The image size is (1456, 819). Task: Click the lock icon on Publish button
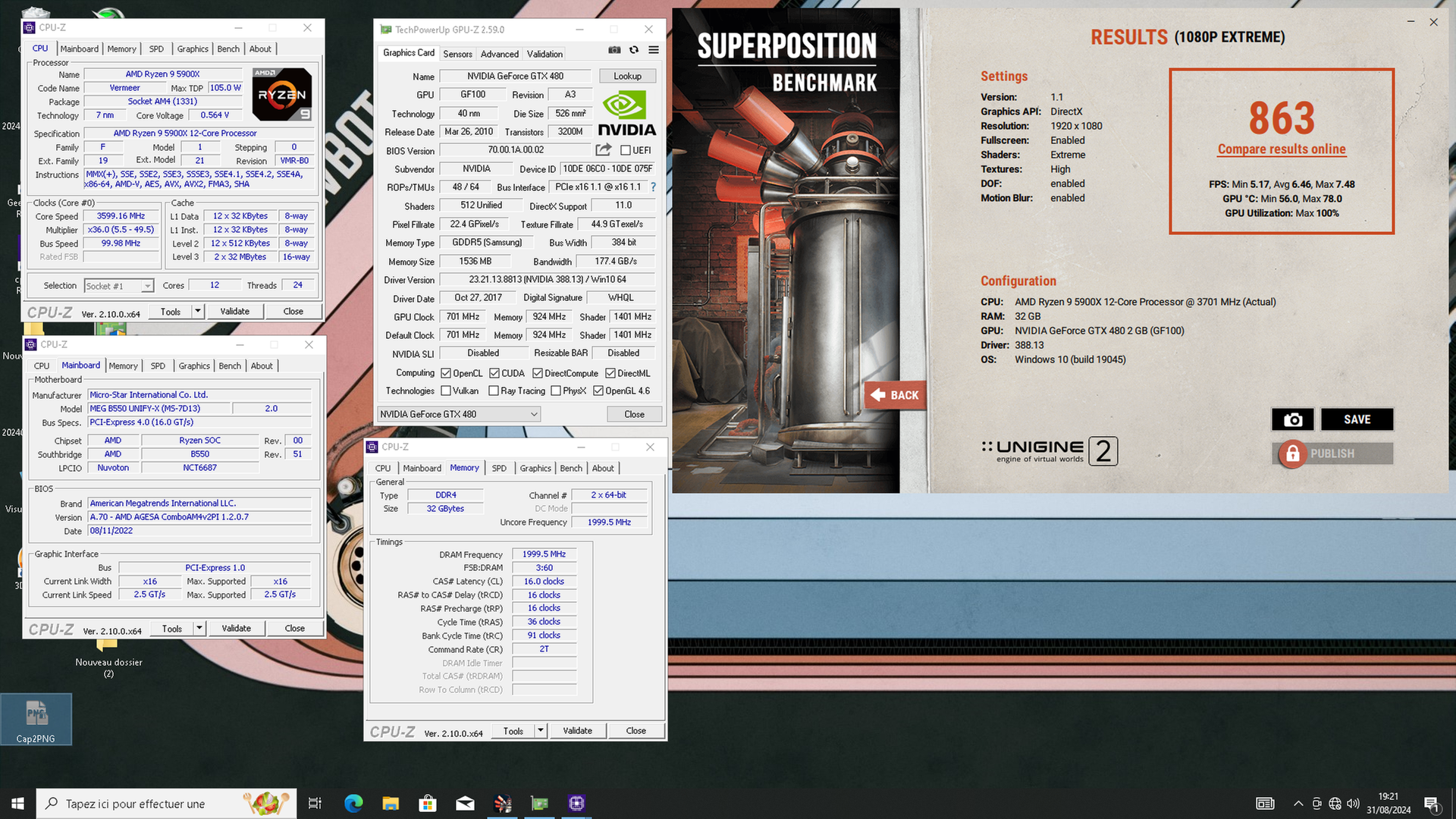[1293, 453]
